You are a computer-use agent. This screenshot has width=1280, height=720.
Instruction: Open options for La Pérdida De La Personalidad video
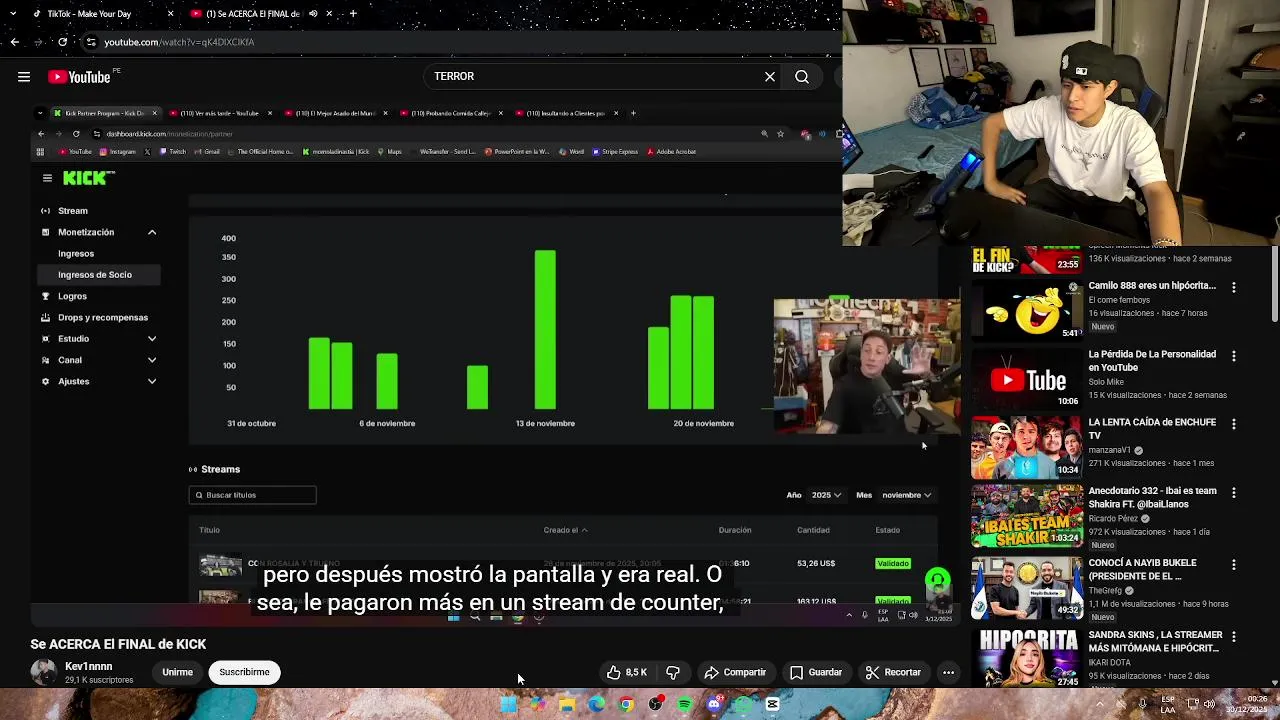(x=1233, y=356)
